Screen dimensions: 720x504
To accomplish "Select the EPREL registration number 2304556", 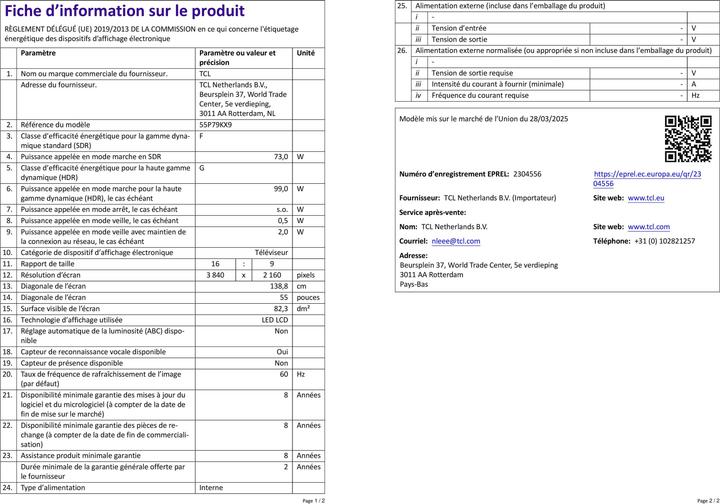I will (x=526, y=174).
